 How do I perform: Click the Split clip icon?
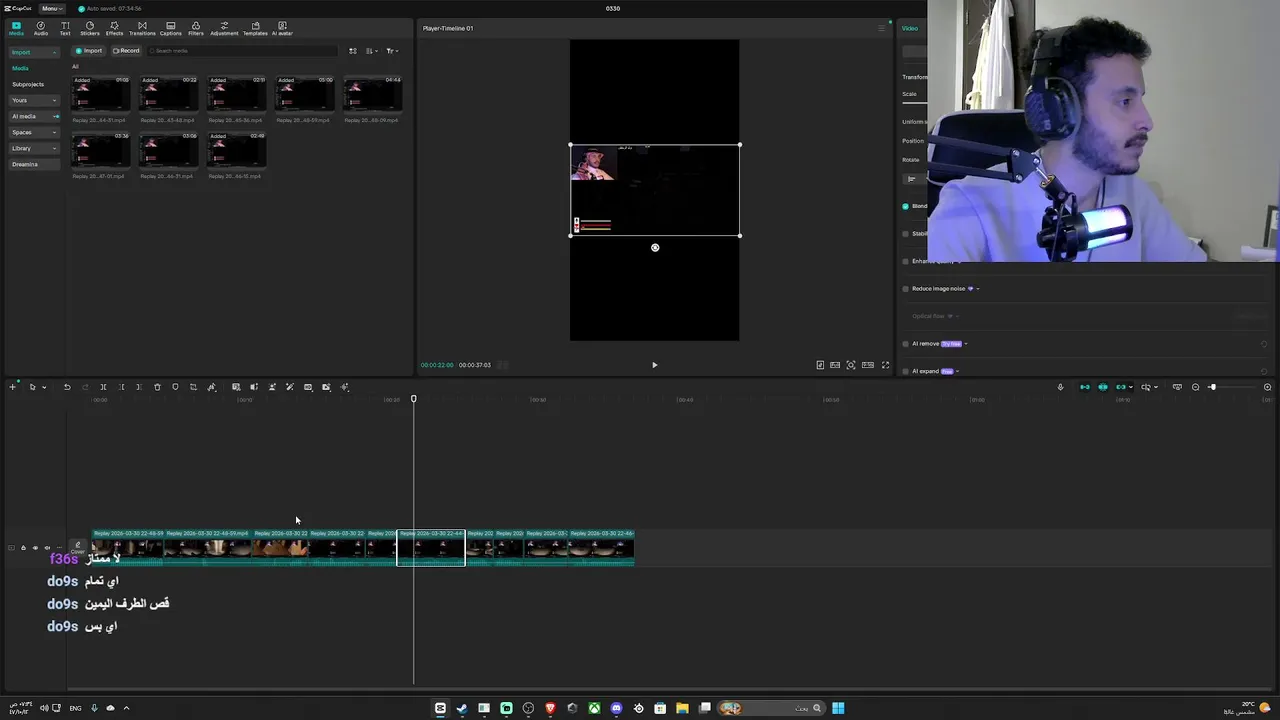(103, 387)
